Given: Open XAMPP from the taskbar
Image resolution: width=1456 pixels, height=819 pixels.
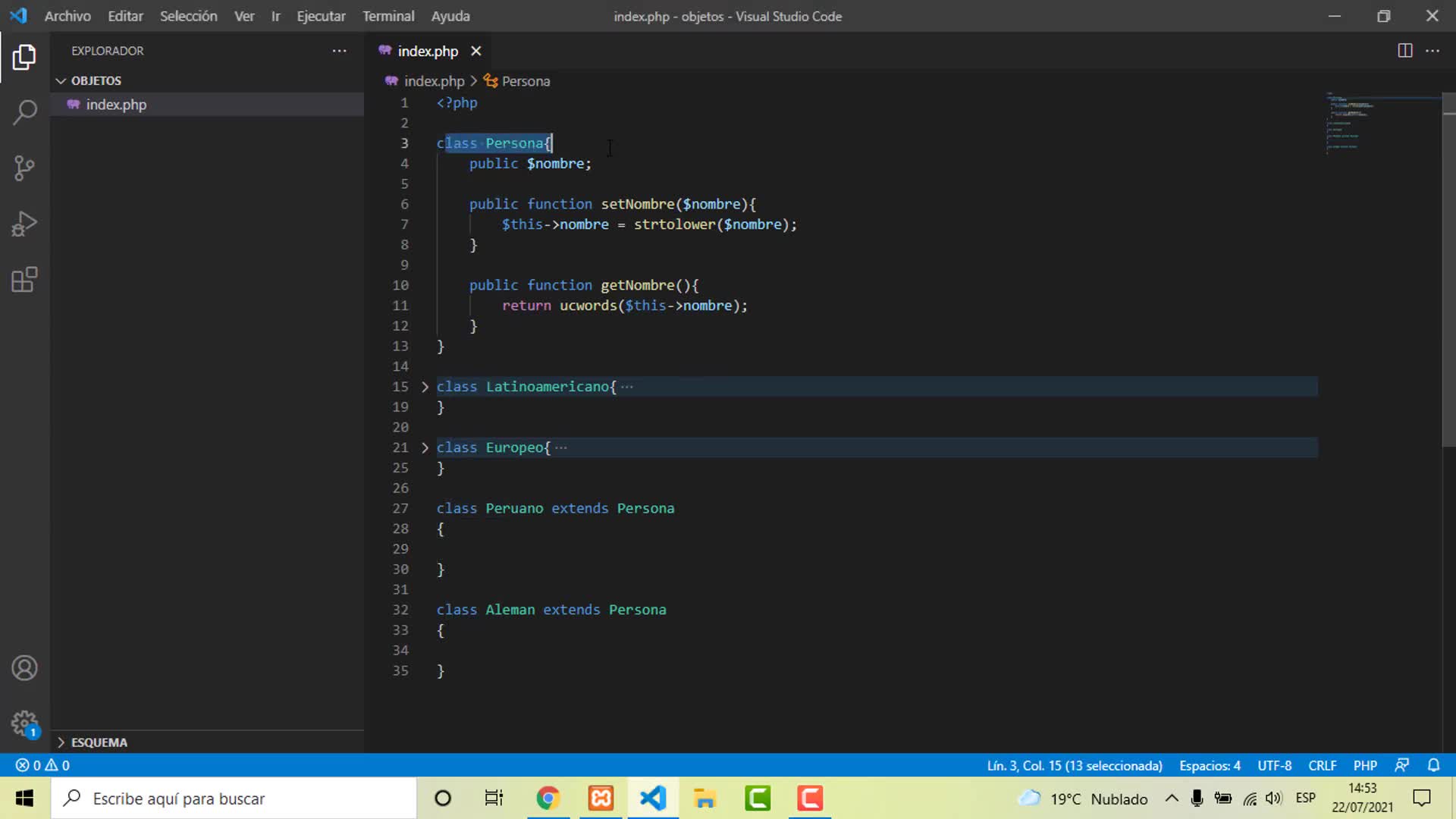Looking at the screenshot, I should click(x=601, y=799).
